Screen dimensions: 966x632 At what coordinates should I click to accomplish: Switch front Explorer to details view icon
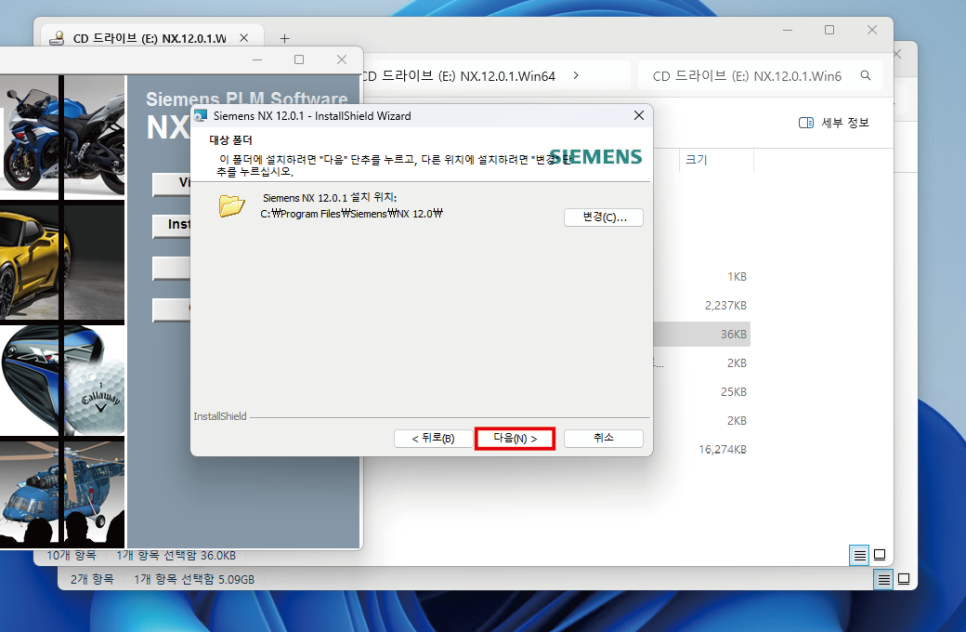(859, 555)
